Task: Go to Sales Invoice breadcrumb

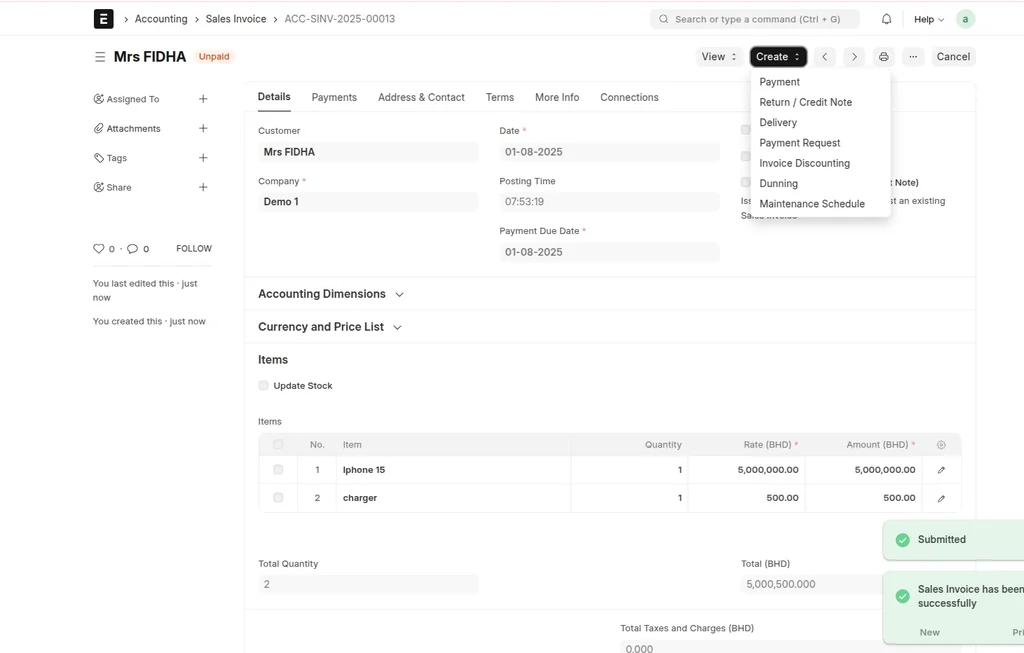Action: tap(236, 19)
